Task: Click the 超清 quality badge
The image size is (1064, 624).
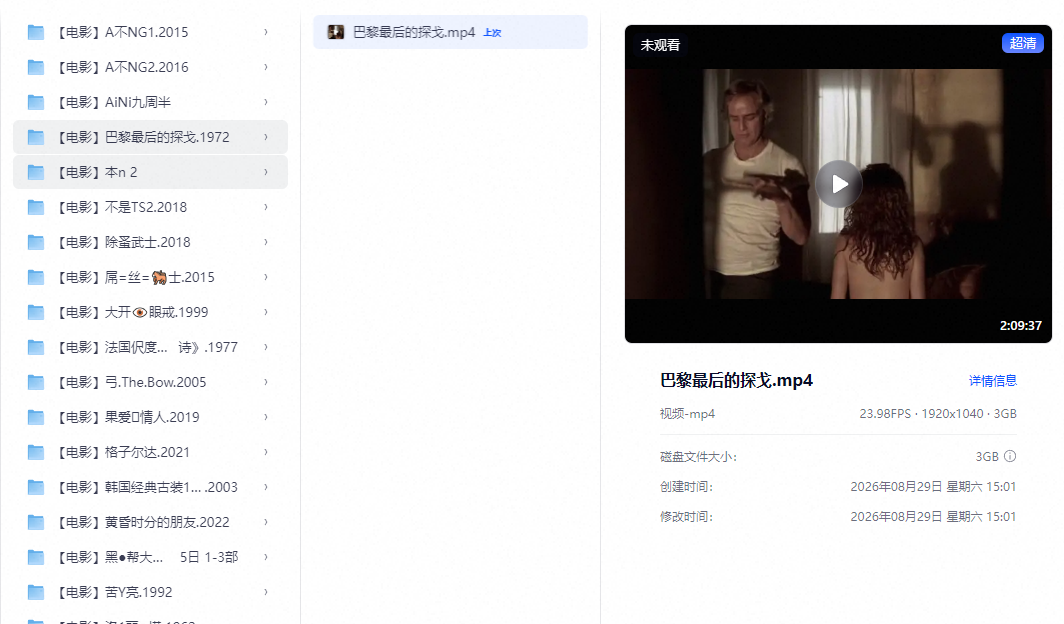Action: [x=1023, y=43]
